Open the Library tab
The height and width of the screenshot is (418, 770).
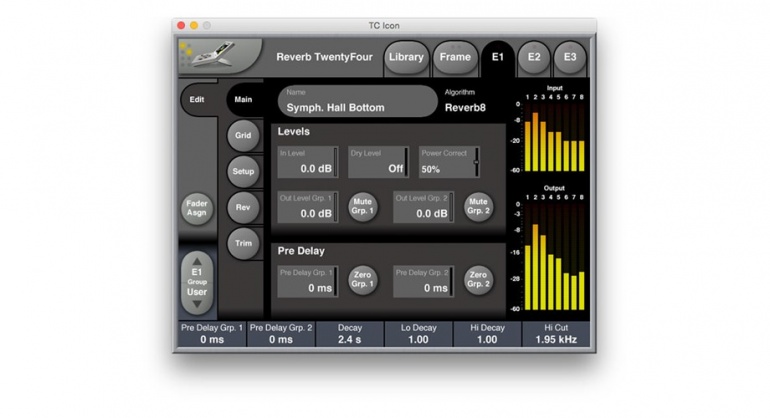[x=406, y=57]
